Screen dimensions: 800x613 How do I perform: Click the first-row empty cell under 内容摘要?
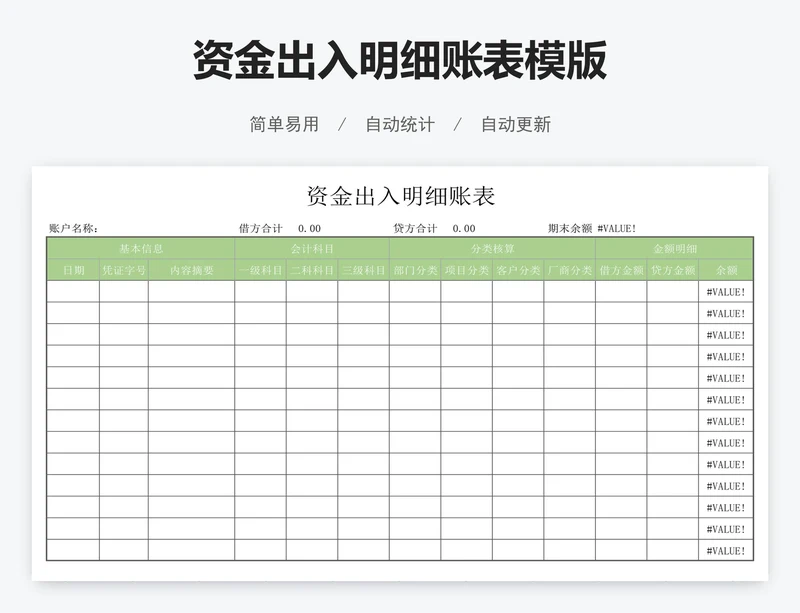pos(191,292)
